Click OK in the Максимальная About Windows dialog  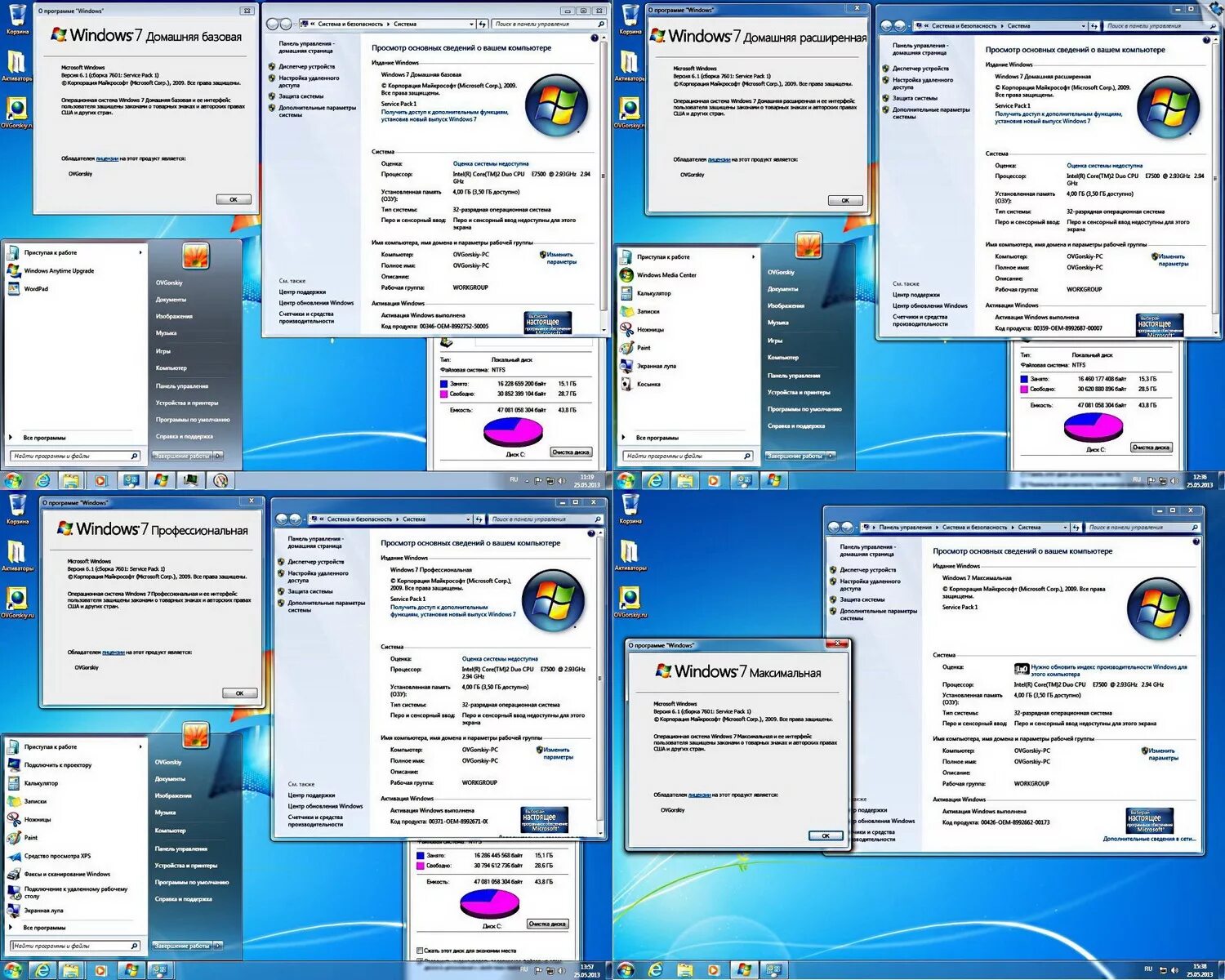pyautogui.click(x=826, y=835)
